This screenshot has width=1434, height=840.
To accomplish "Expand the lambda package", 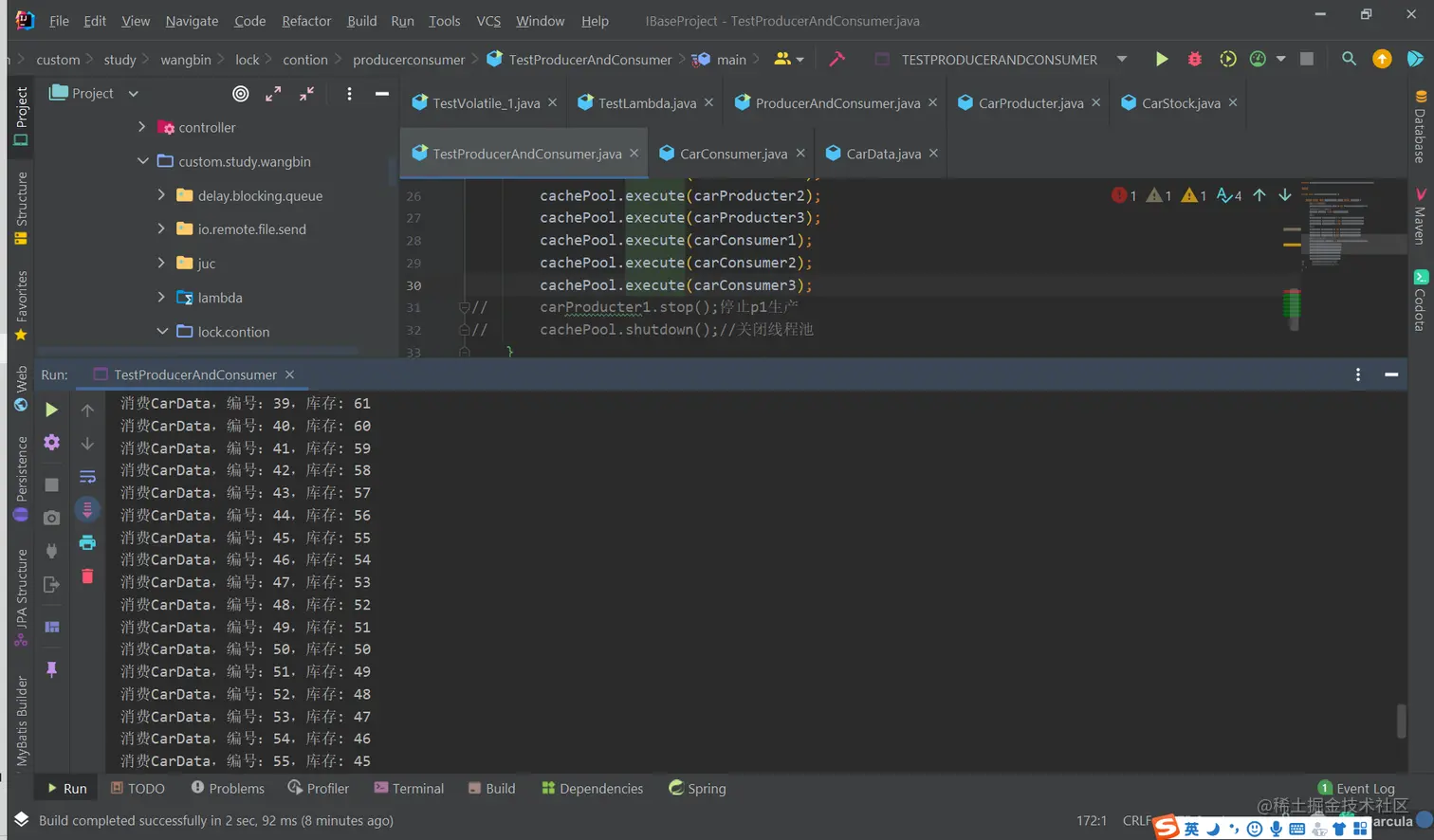I will (161, 297).
